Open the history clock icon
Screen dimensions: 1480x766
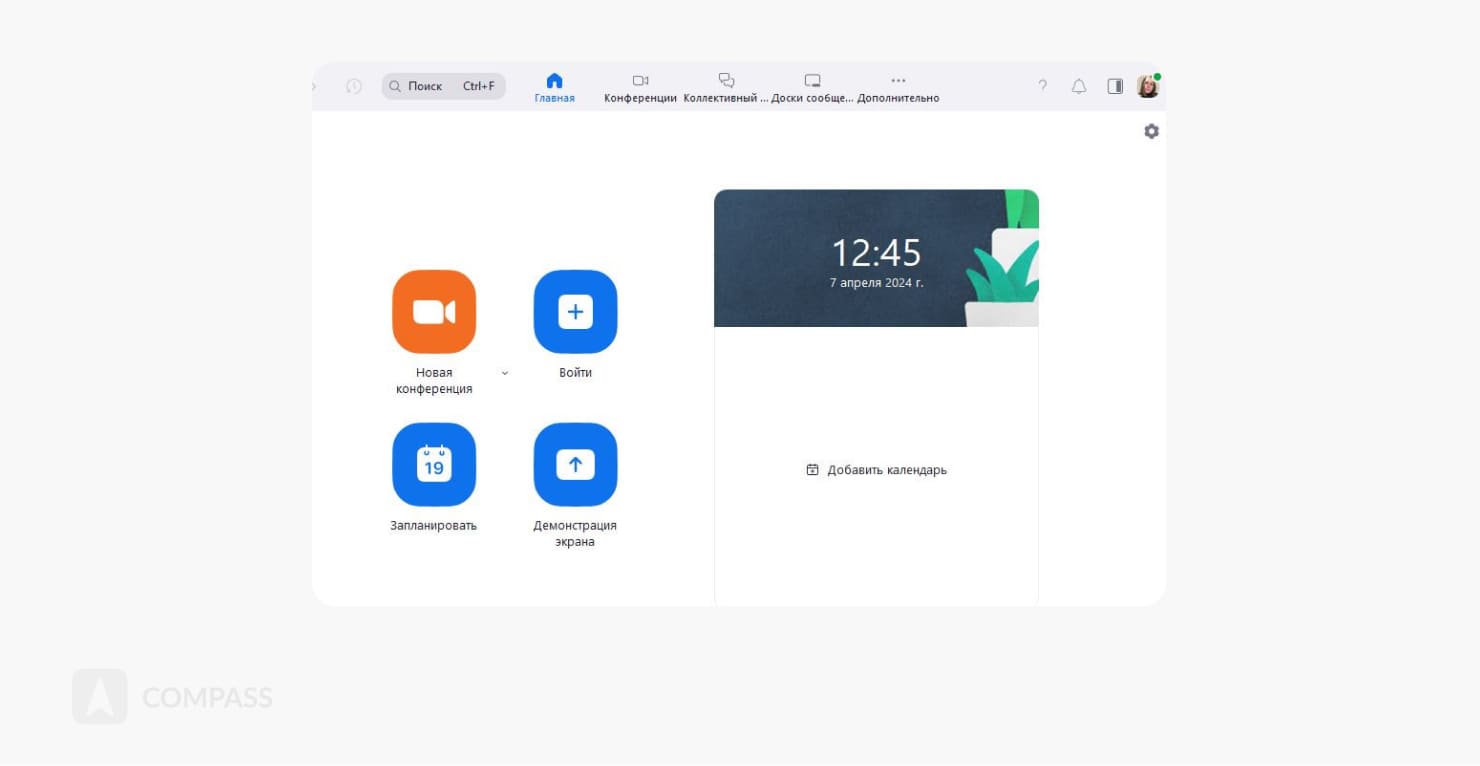354,86
